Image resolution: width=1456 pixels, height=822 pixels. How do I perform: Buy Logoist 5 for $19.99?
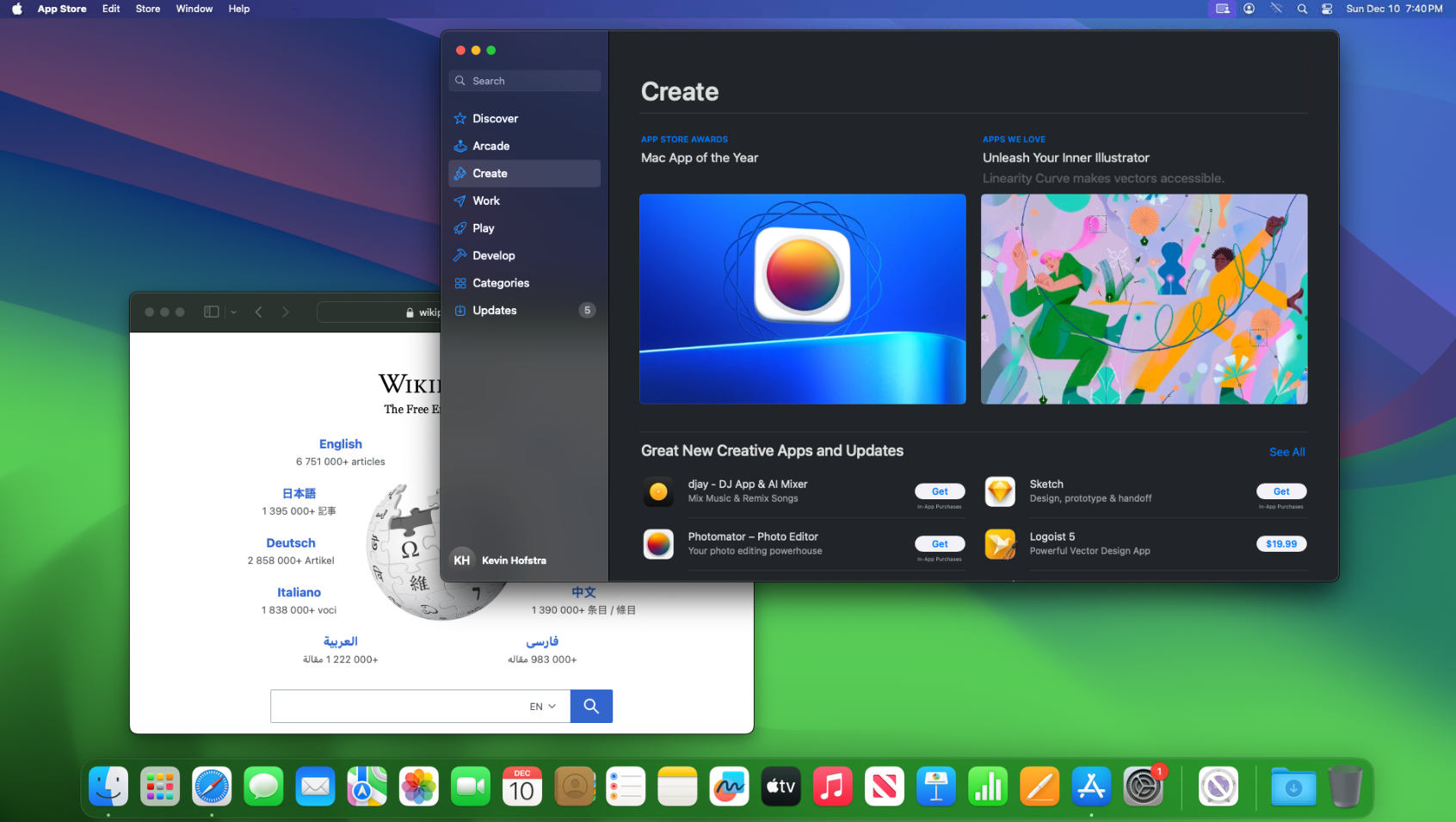1280,543
